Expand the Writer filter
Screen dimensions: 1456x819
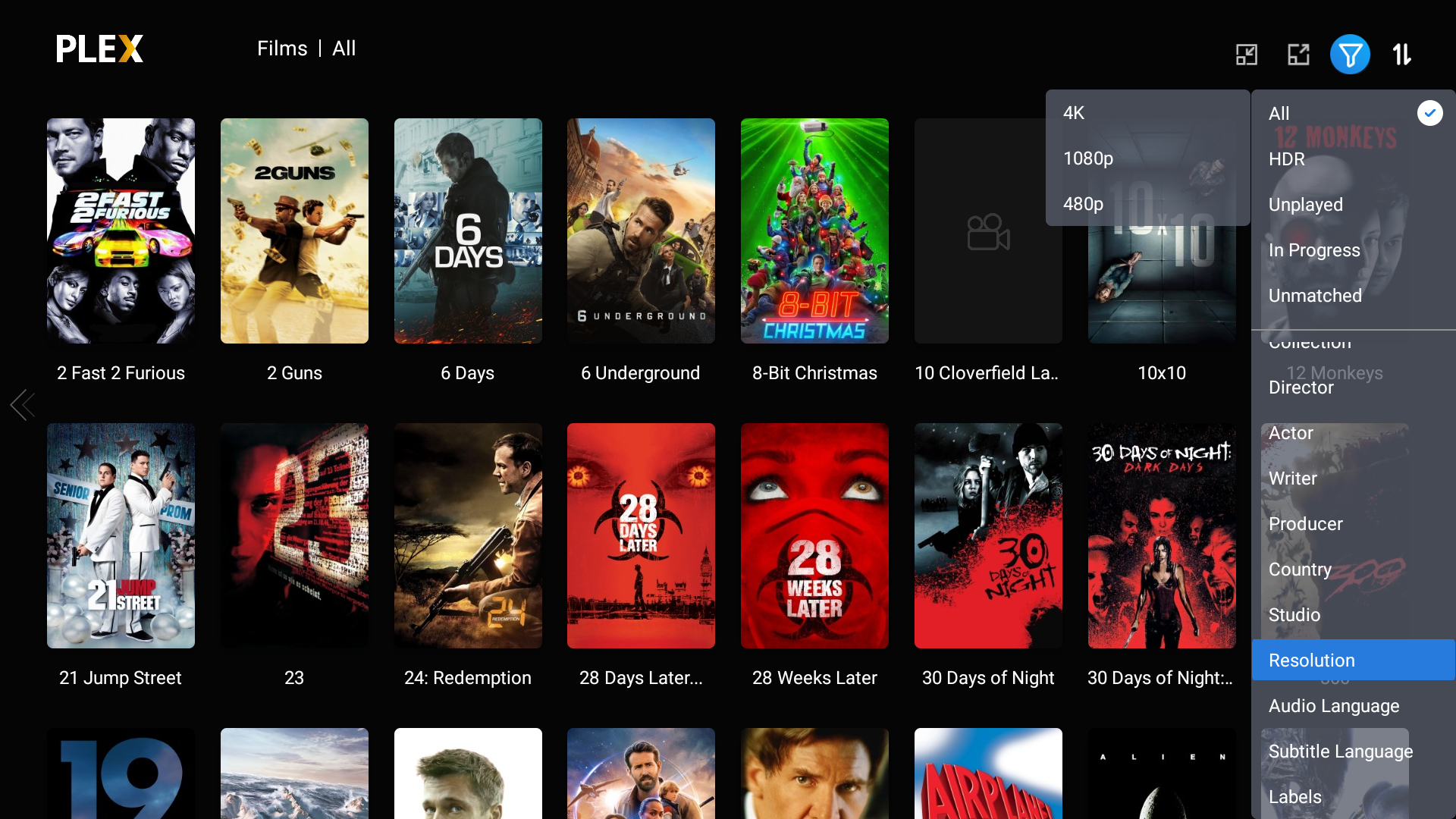click(1353, 479)
